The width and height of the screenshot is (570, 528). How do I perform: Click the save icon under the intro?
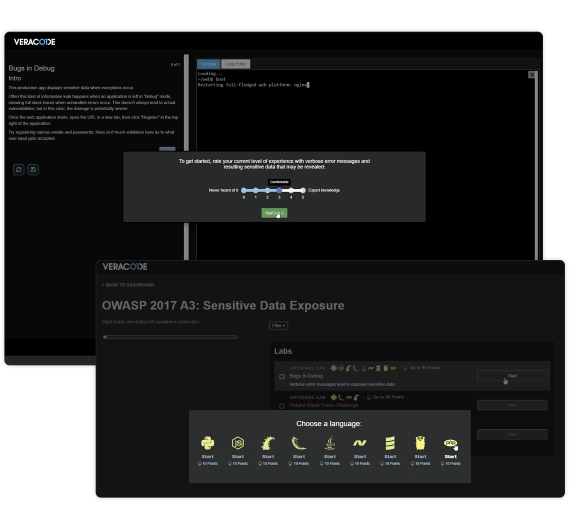[x=33, y=170]
